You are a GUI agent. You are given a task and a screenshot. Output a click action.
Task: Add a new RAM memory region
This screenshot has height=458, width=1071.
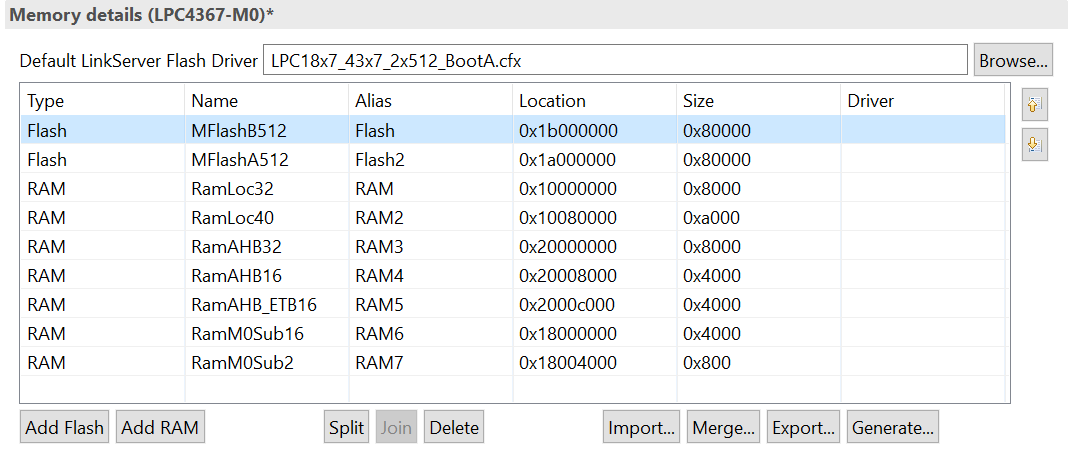[160, 427]
